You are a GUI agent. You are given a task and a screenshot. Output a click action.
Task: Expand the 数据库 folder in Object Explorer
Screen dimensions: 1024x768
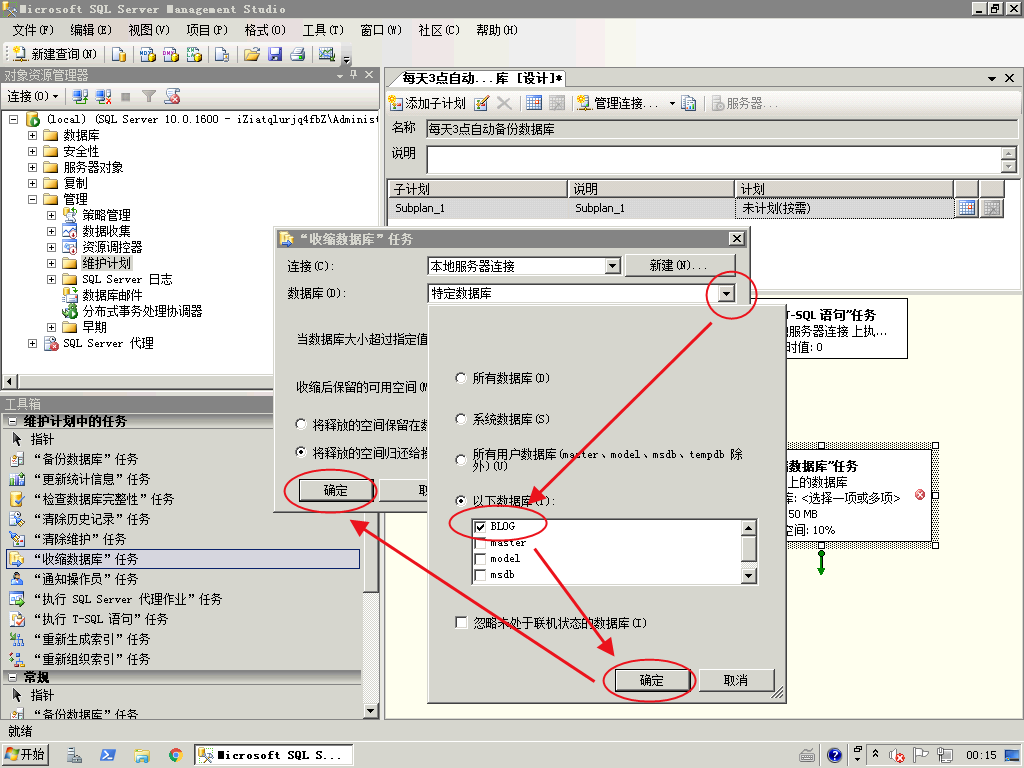pyautogui.click(x=33, y=135)
